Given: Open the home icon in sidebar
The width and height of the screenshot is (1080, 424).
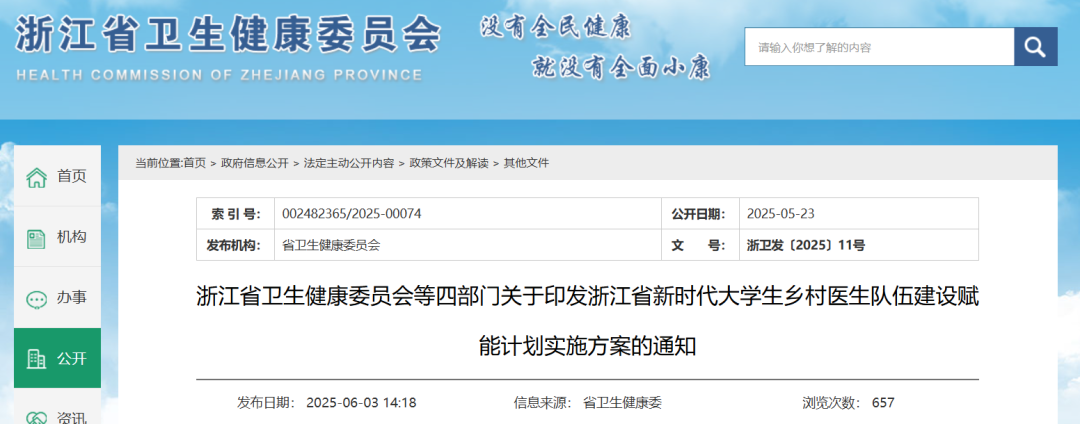Looking at the screenshot, I should (x=36, y=177).
